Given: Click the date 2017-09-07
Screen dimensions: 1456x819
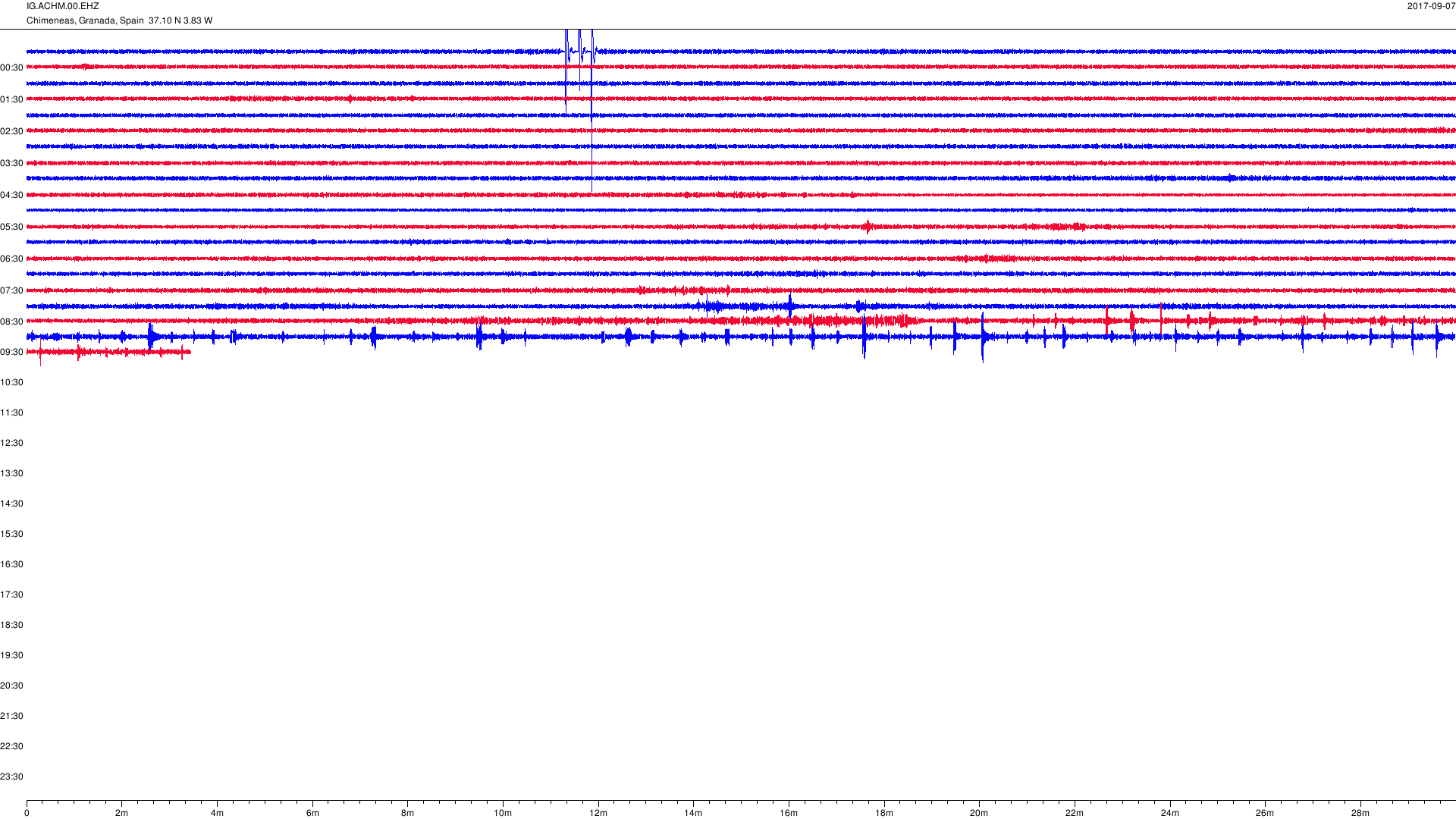Looking at the screenshot, I should [1431, 6].
